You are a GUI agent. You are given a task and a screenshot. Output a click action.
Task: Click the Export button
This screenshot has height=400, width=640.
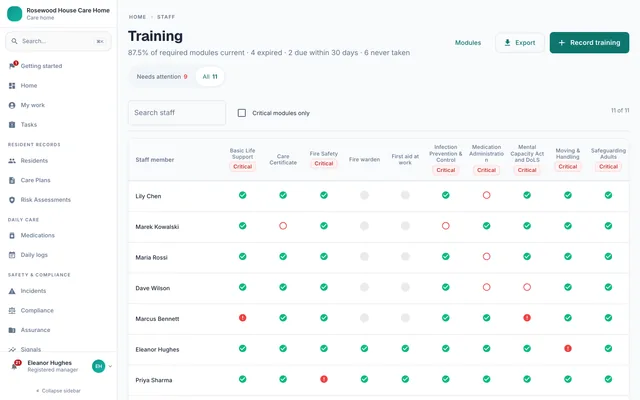(x=520, y=43)
